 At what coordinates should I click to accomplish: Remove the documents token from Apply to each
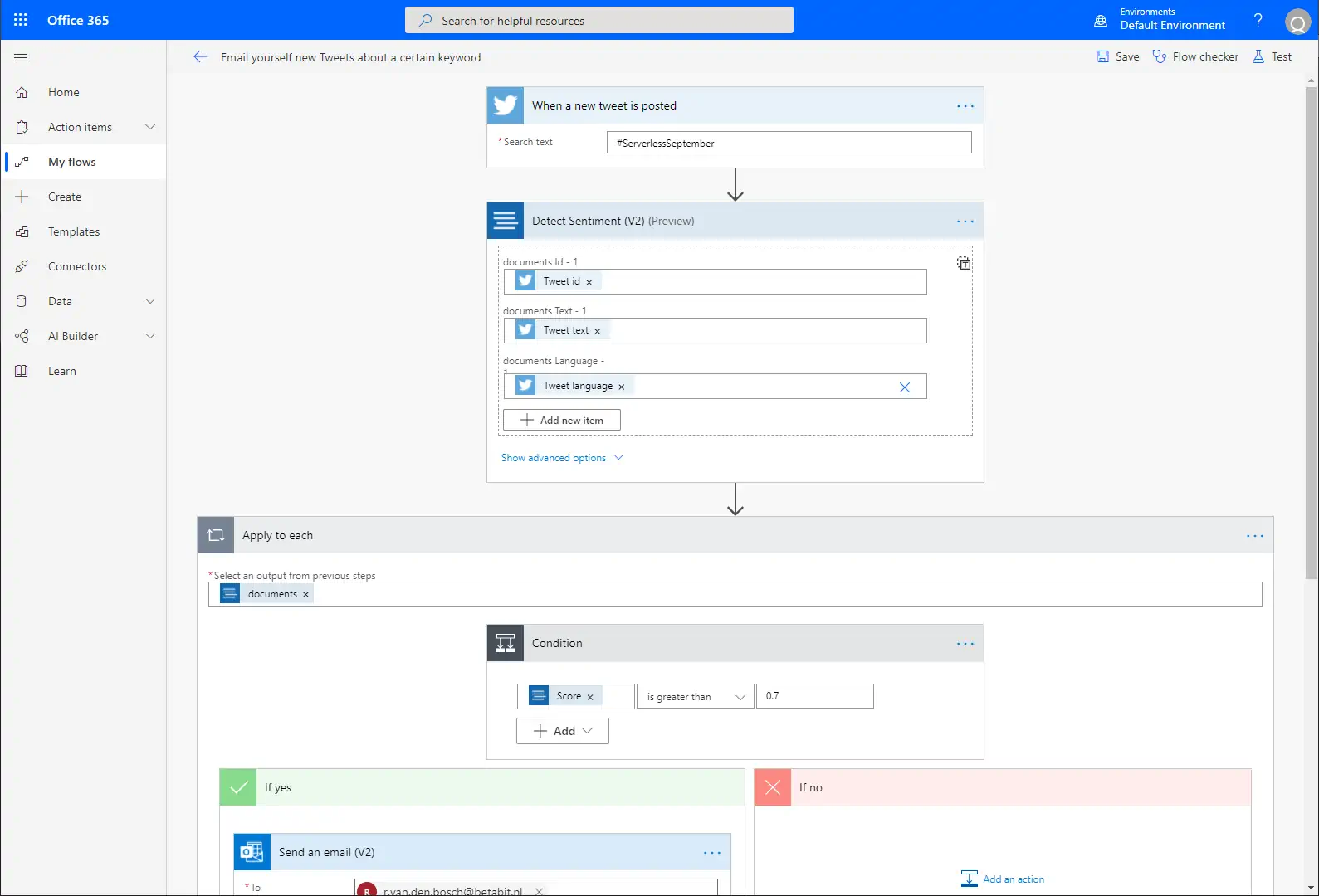[306, 594]
